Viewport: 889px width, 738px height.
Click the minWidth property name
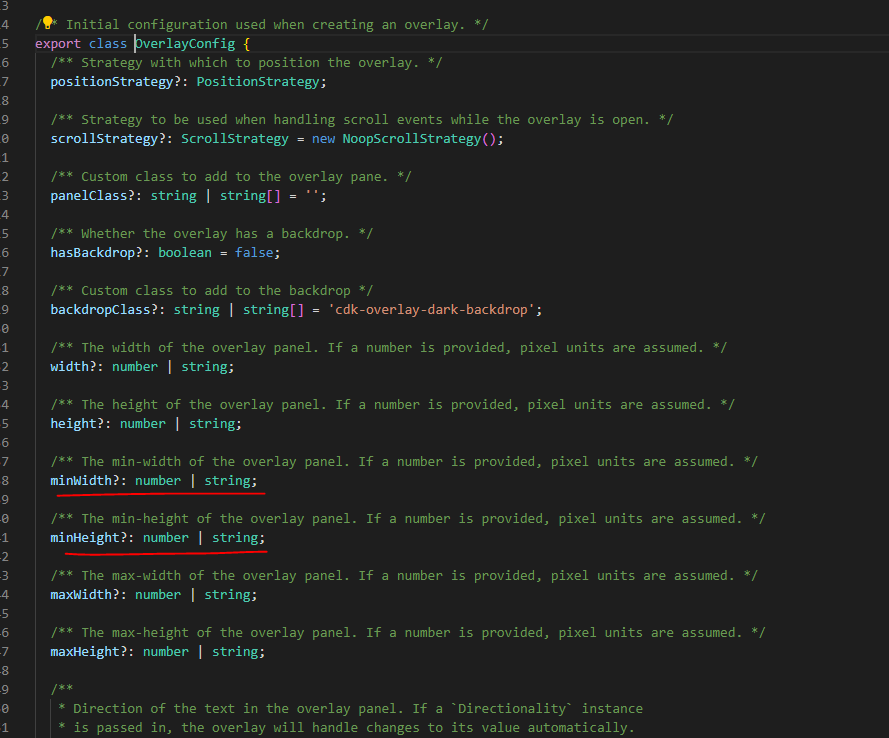click(x=81, y=481)
